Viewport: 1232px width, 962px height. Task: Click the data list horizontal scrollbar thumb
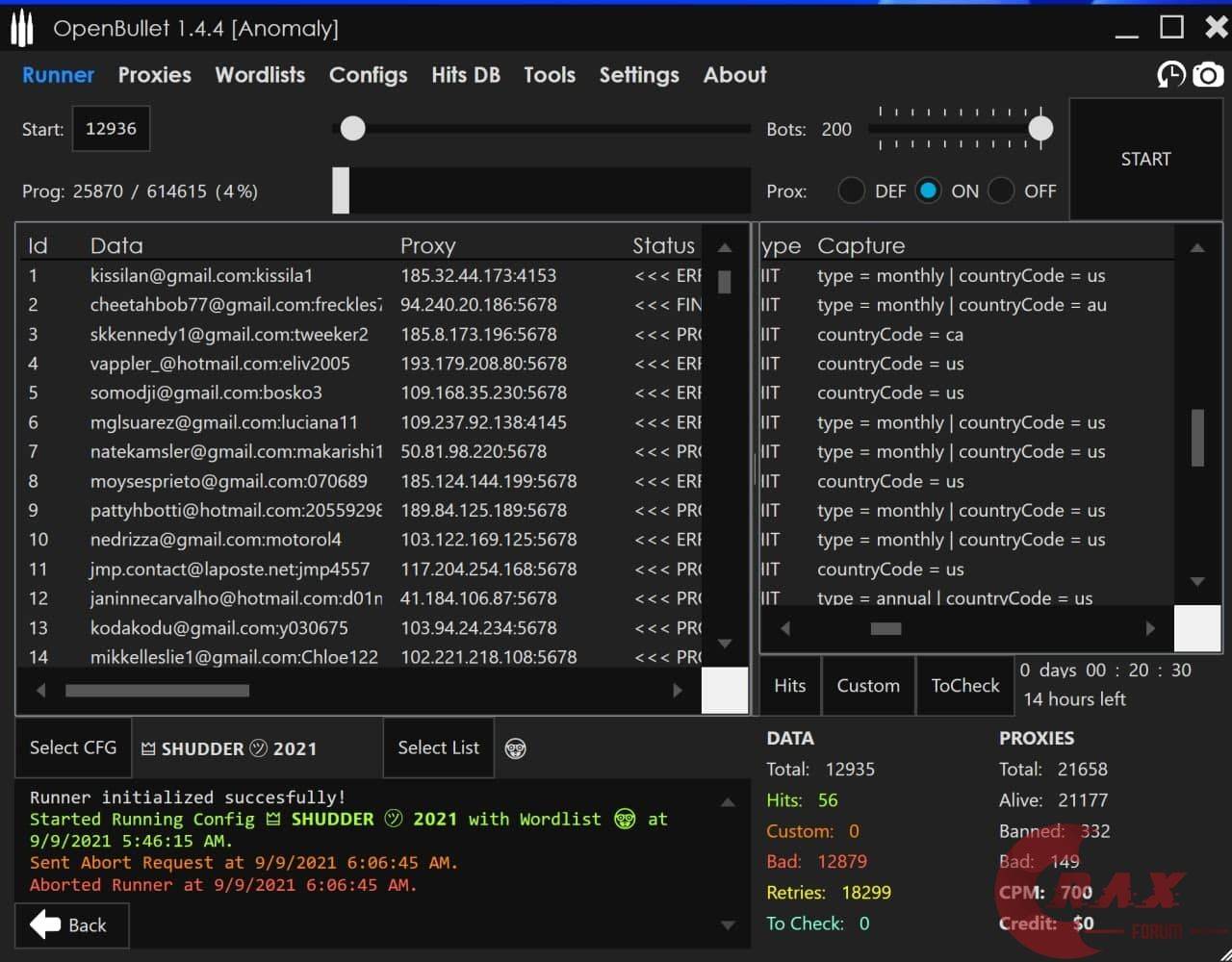pyautogui.click(x=157, y=690)
